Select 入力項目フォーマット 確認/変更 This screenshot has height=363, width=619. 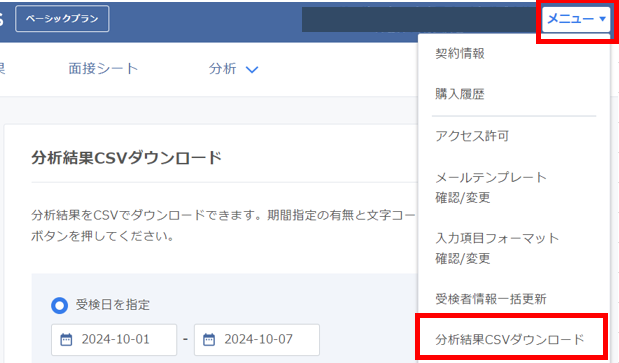click(x=497, y=248)
